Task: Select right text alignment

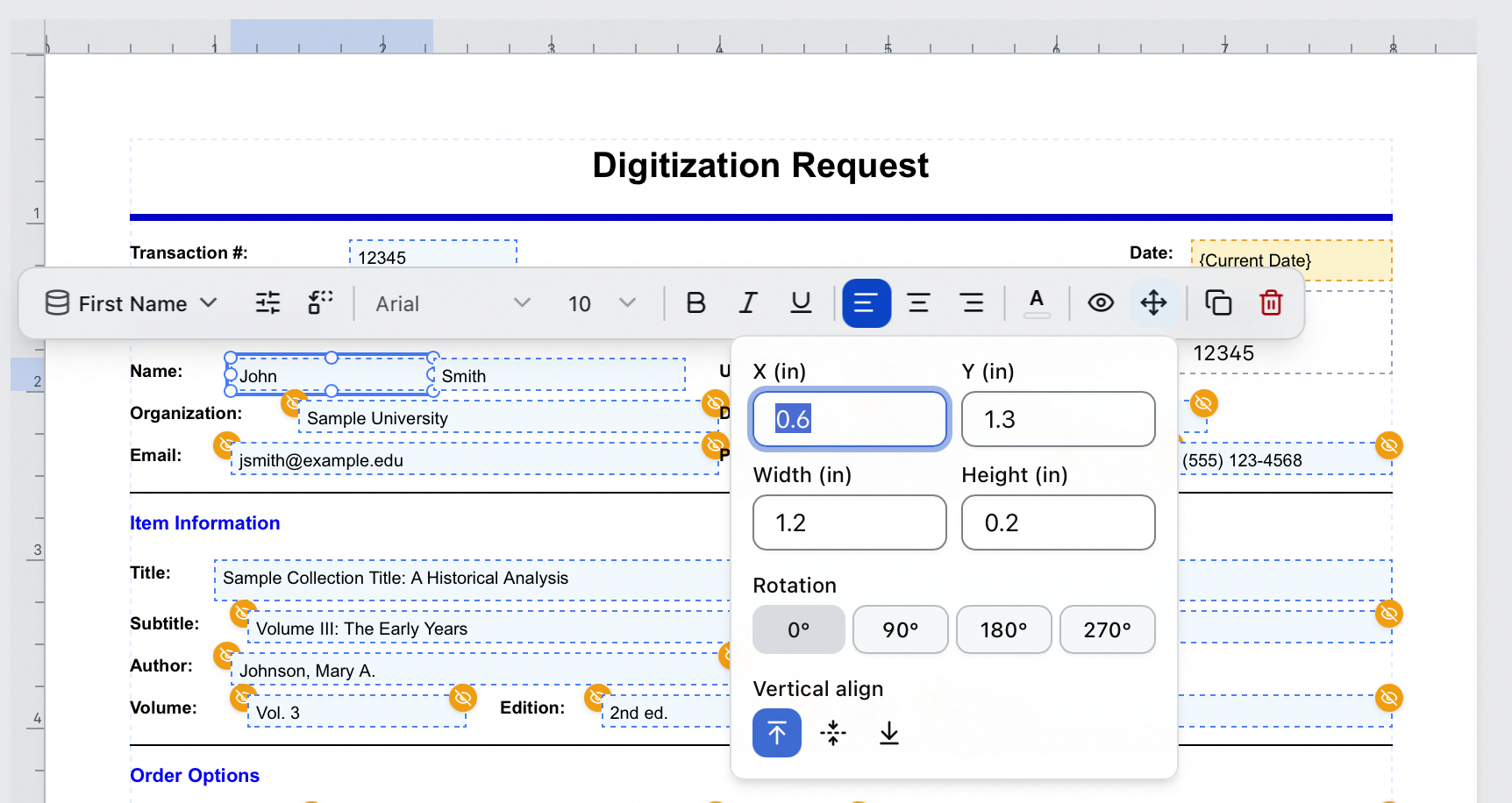Action: tap(972, 303)
